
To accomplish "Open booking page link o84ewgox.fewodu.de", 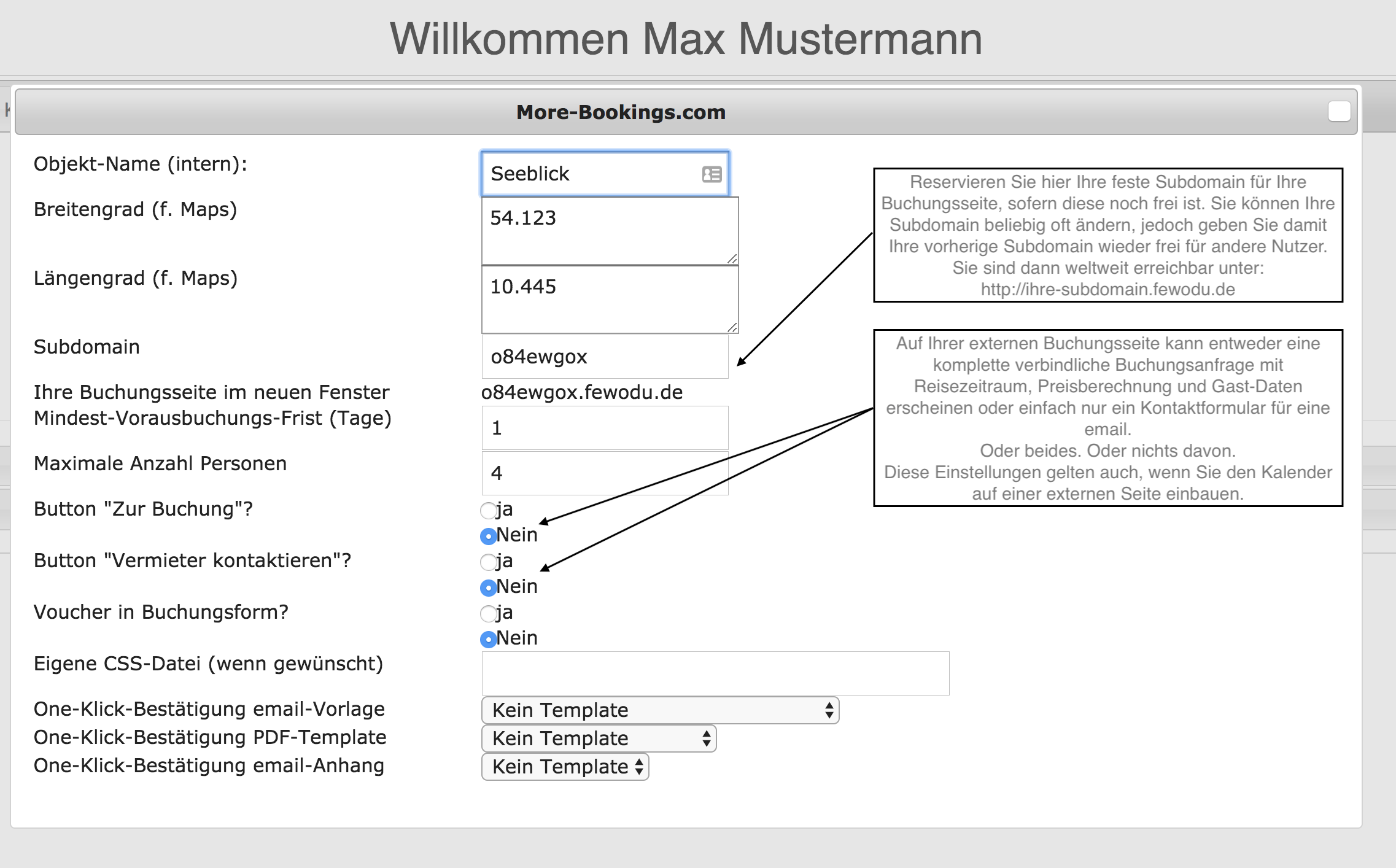I will (x=582, y=392).
